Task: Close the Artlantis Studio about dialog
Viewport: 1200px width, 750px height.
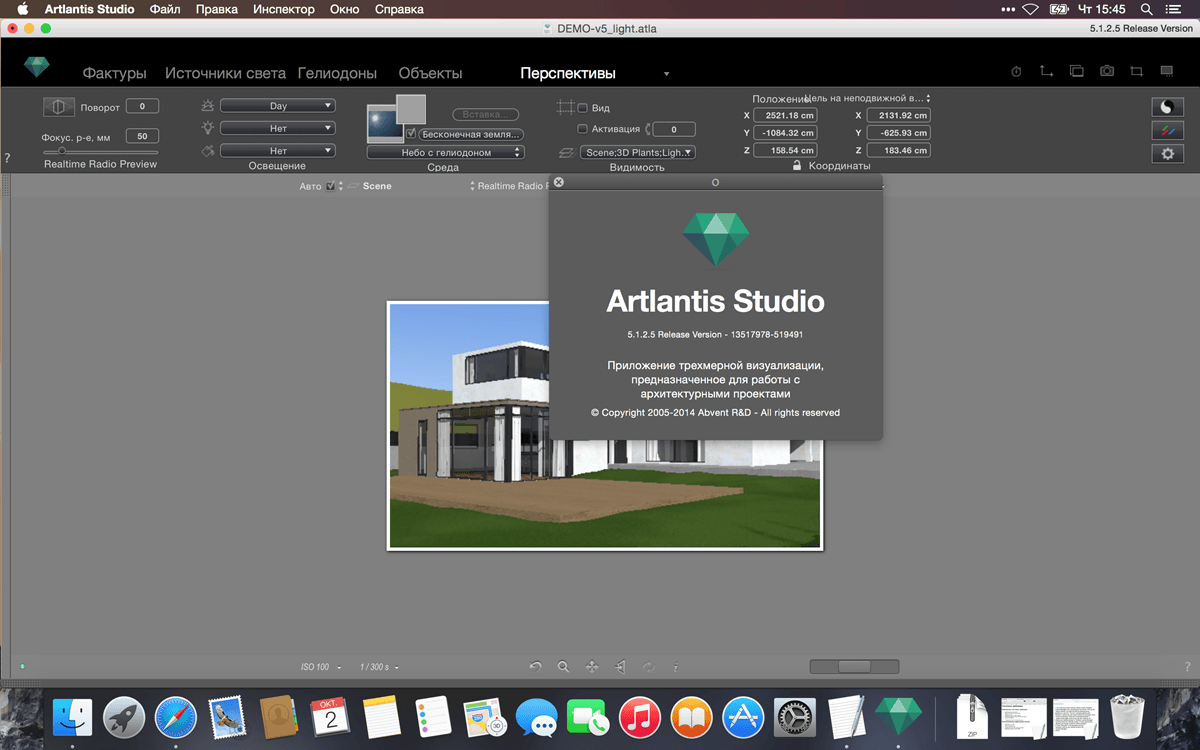Action: pyautogui.click(x=559, y=182)
